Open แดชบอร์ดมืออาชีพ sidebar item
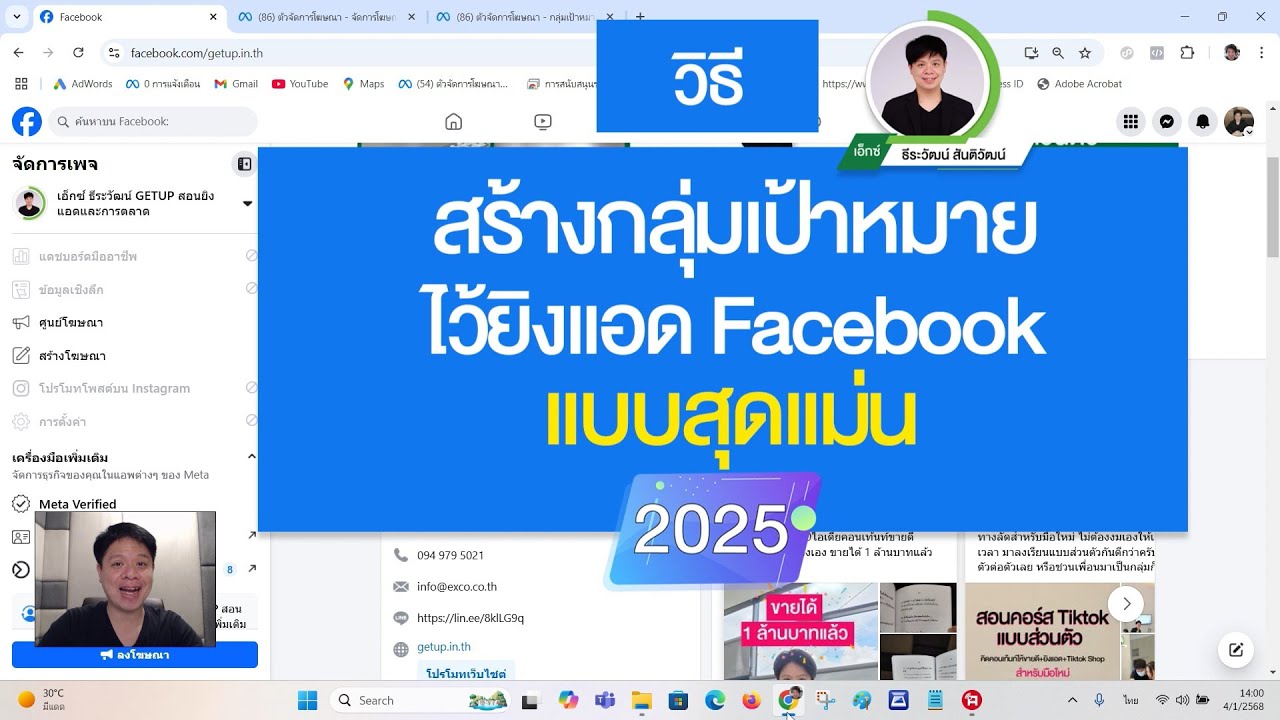Screen dimensions: 1280x720 (135, 257)
